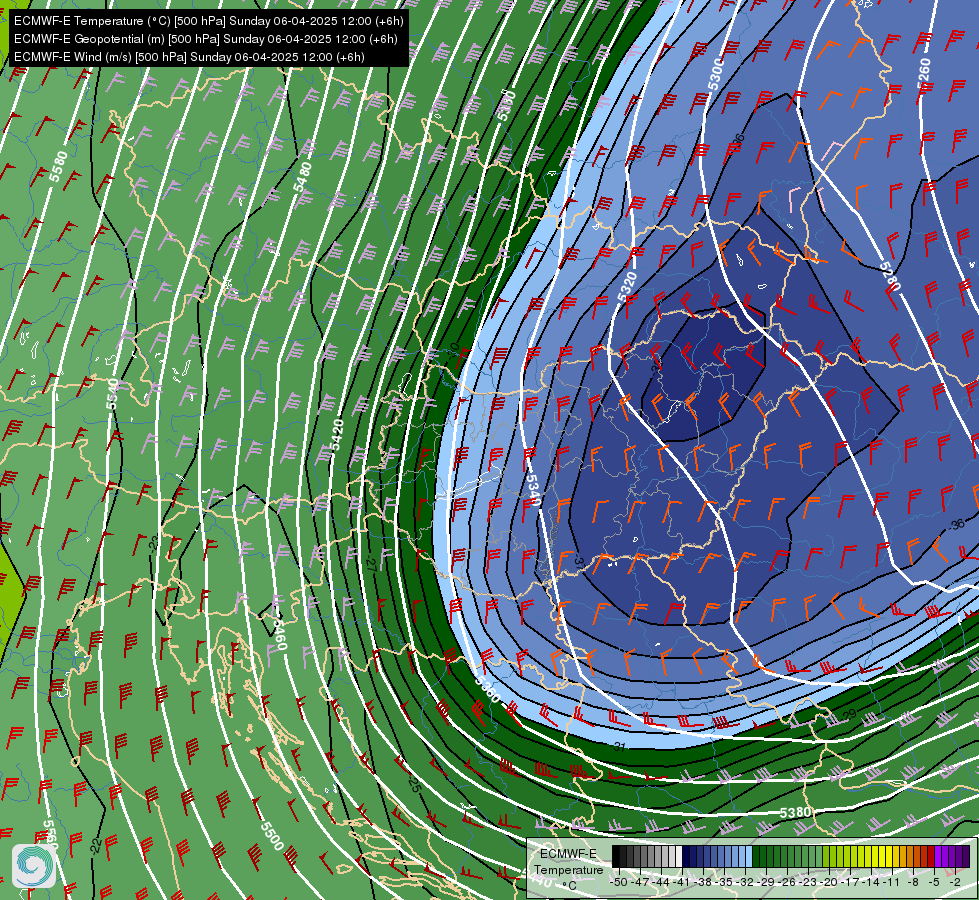Click the 5420 geopotential contour label

click(337, 435)
